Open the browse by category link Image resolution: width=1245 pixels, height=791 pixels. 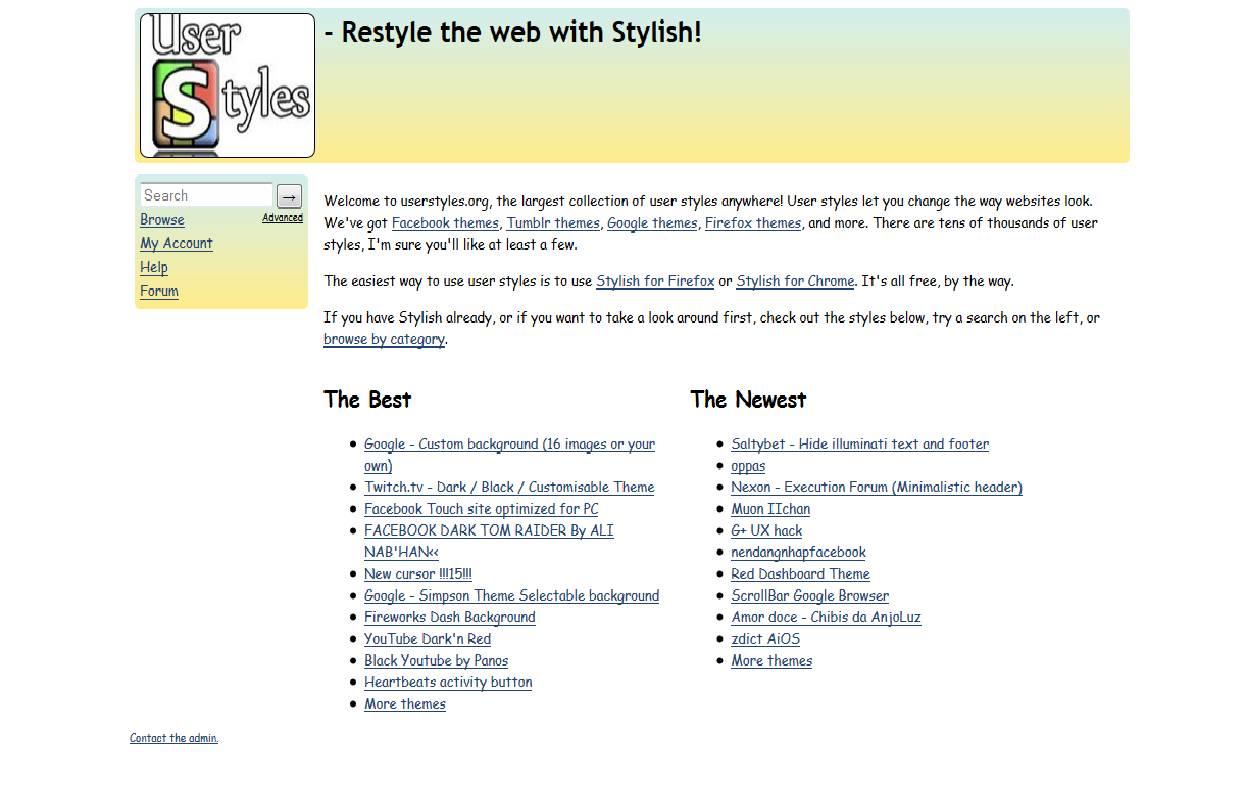point(384,339)
